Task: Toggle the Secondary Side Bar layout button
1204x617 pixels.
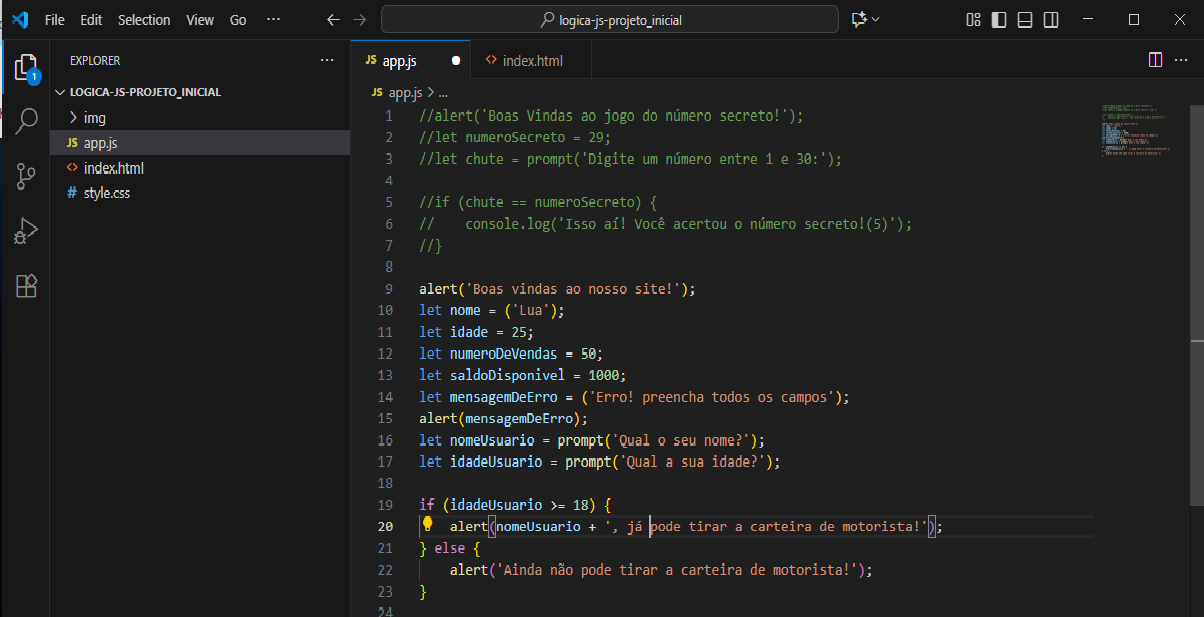Action: tap(1051, 20)
